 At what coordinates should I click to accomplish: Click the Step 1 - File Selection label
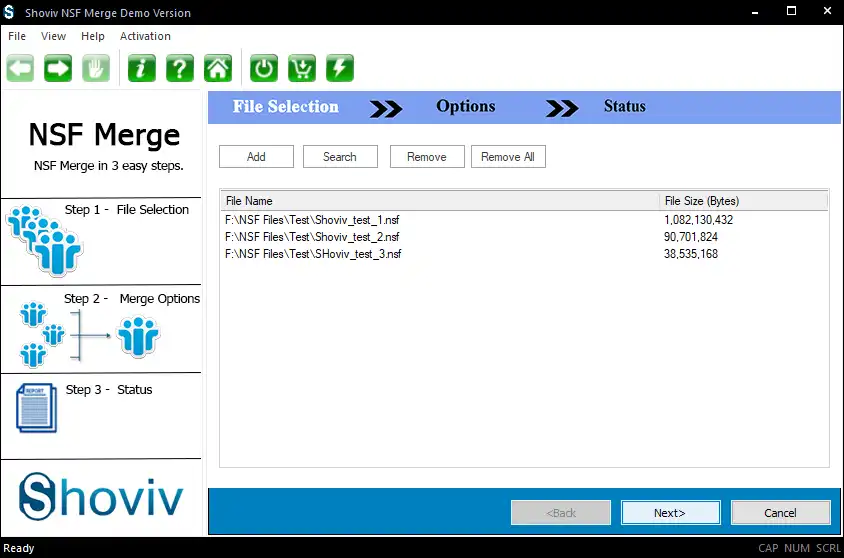(127, 209)
